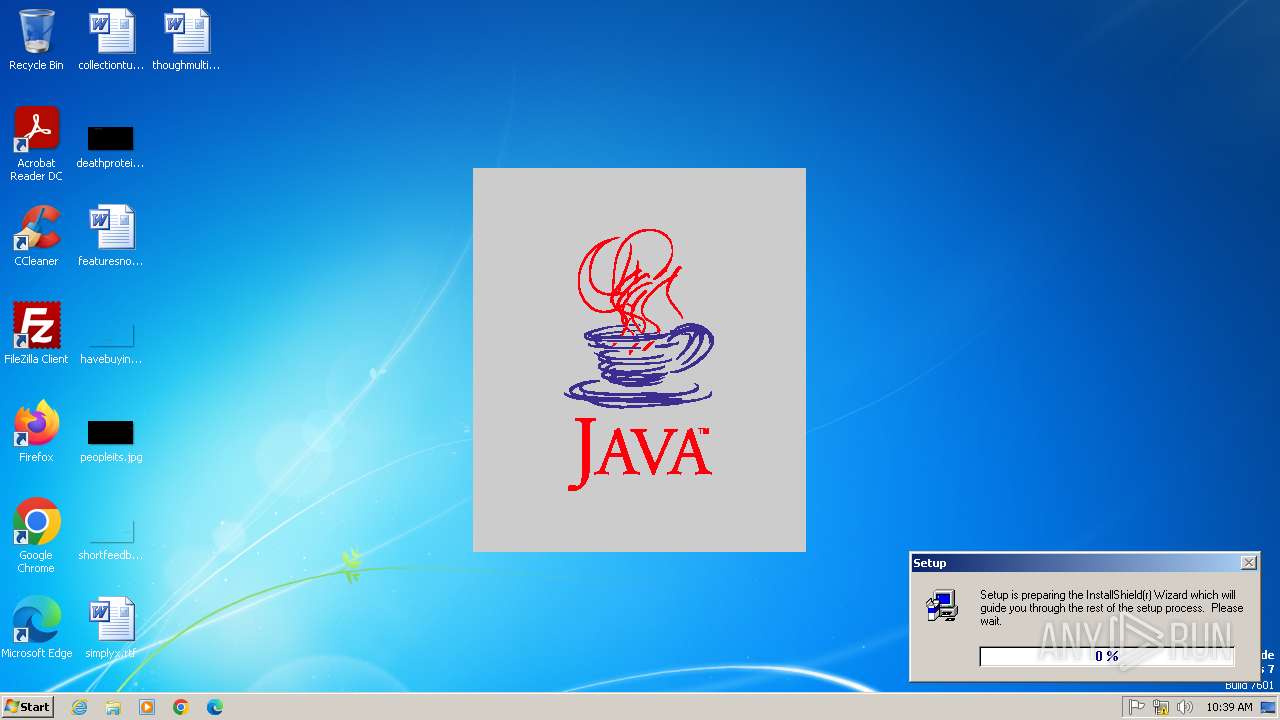Viewport: 1280px width, 720px height.
Task: Click the Setup progress bar at 0%
Action: tap(1107, 656)
